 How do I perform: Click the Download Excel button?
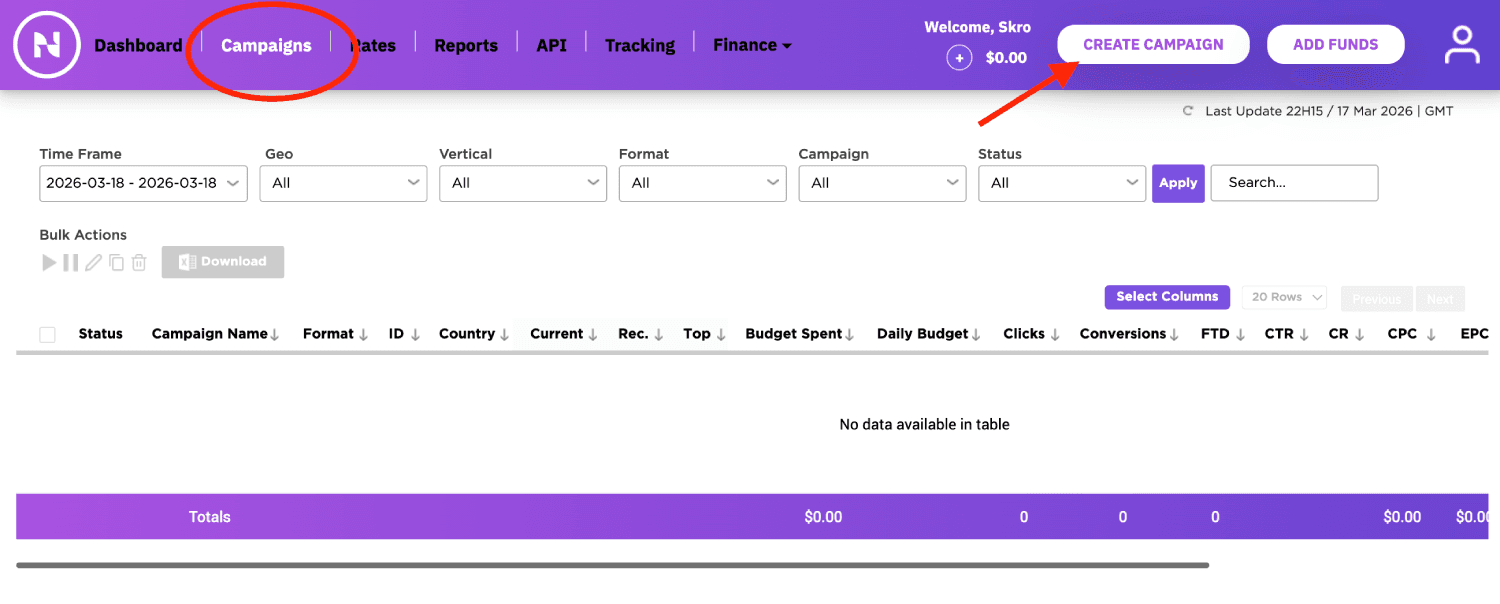pyautogui.click(x=223, y=262)
